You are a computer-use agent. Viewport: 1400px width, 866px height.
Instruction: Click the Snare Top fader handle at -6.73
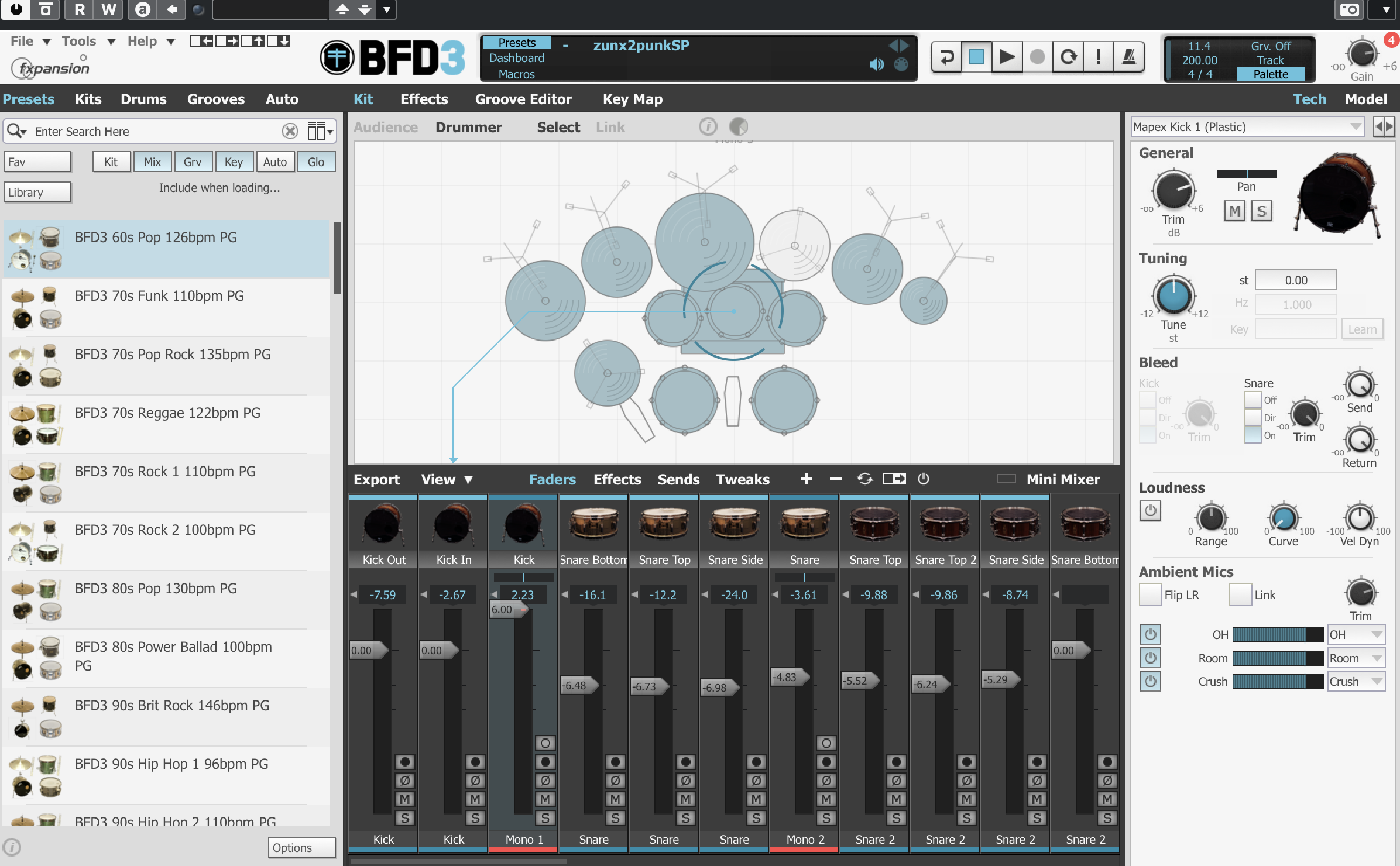click(648, 686)
